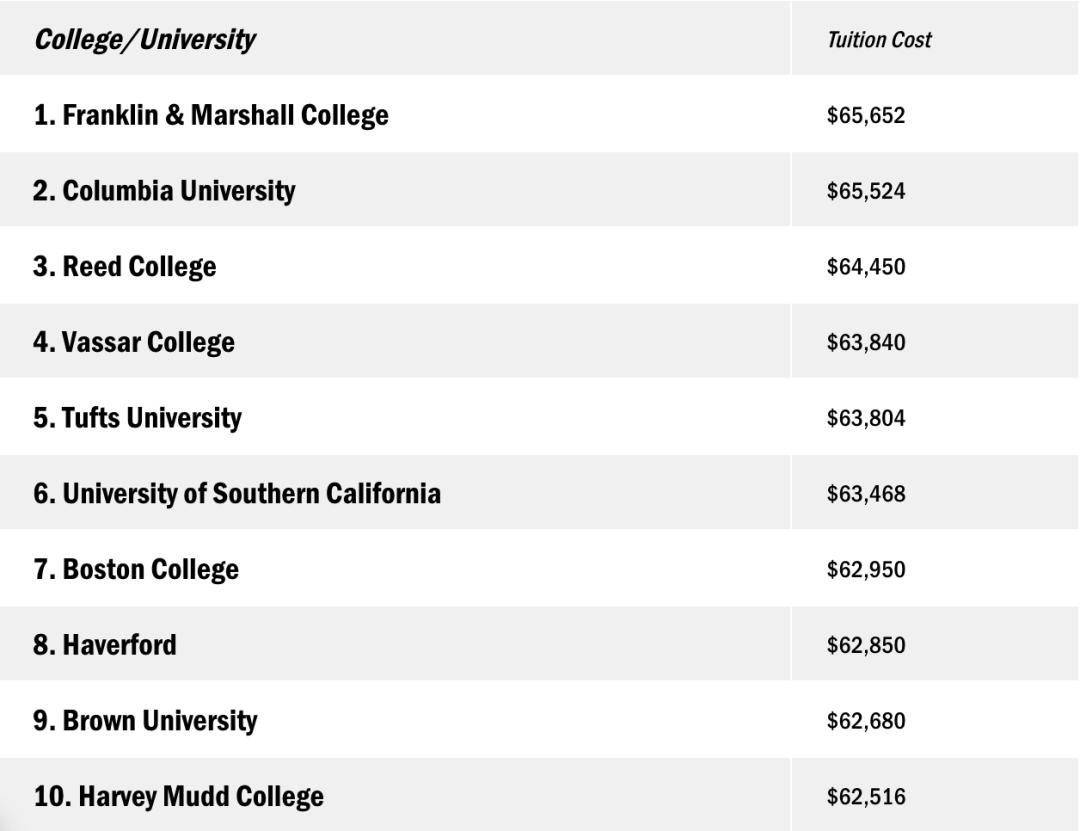Select Harvey Mudd College entry
Image resolution: width=1080 pixels, height=831 pixels.
pos(178,797)
